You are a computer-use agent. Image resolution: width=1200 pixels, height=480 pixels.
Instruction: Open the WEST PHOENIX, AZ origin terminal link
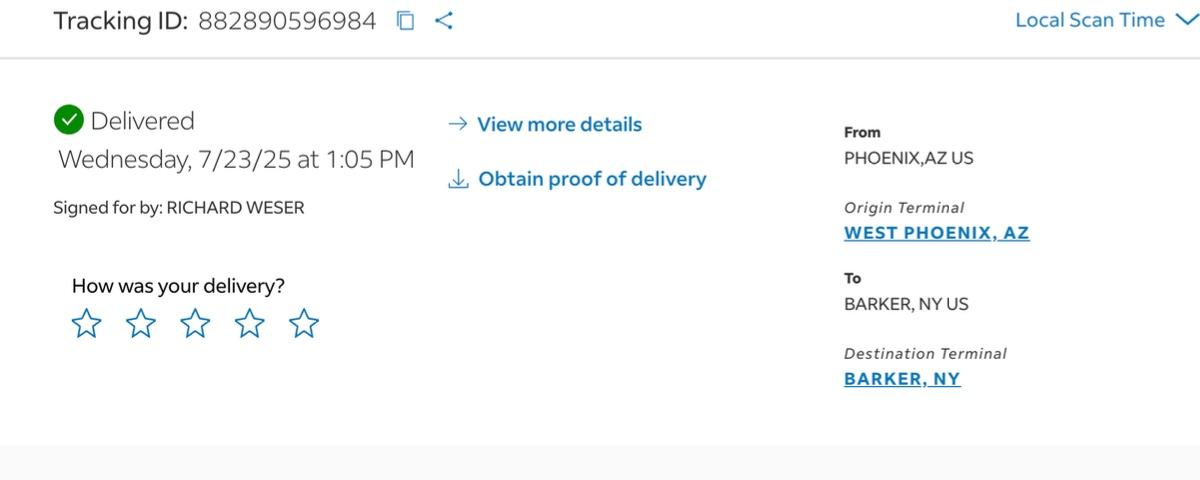tap(936, 233)
